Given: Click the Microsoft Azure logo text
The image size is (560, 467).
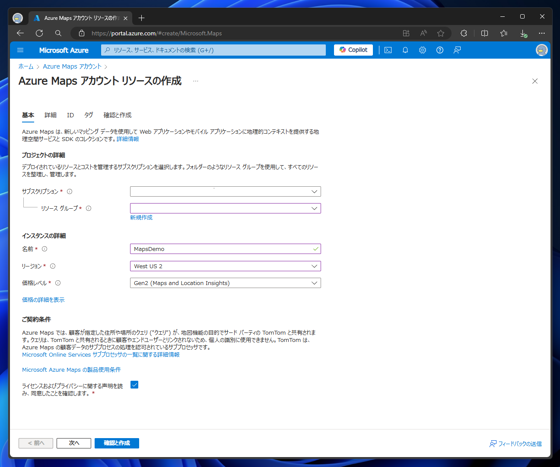Looking at the screenshot, I should pos(64,50).
